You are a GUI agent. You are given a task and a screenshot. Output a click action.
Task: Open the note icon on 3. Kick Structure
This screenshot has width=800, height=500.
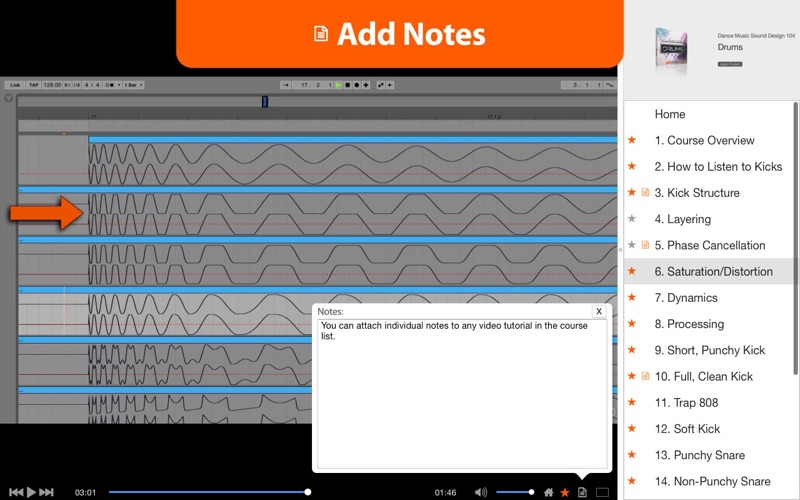645,192
